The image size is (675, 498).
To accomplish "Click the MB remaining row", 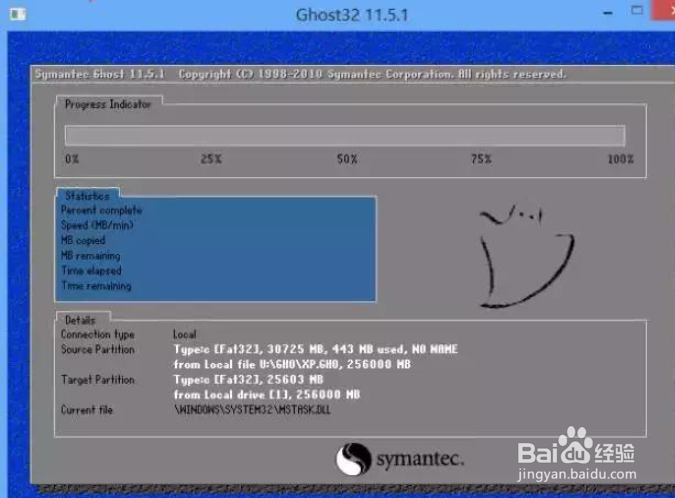I will click(90, 255).
